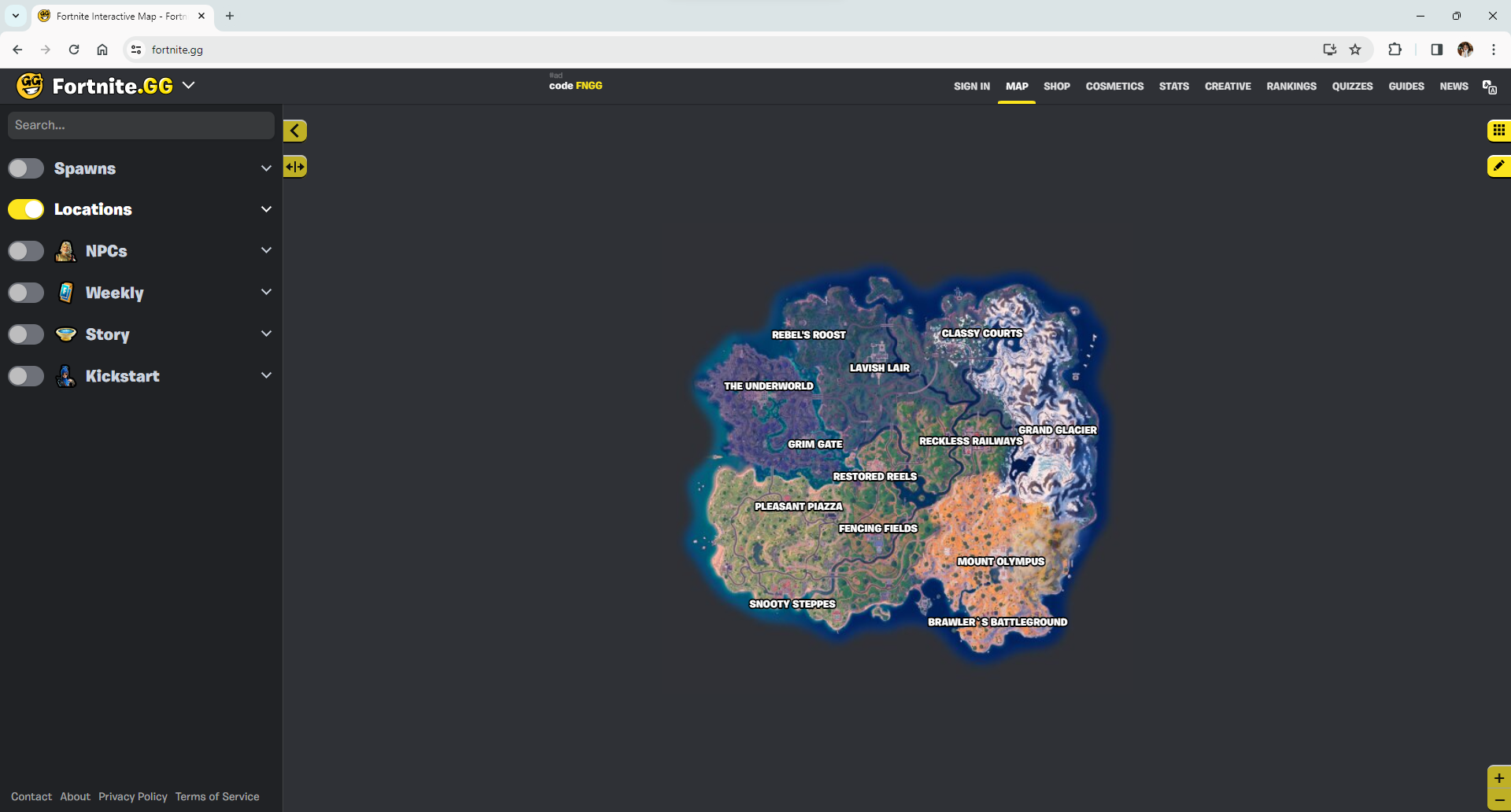Click the Weekly quests card icon
Screen dimensions: 1511x812
(x=66, y=293)
